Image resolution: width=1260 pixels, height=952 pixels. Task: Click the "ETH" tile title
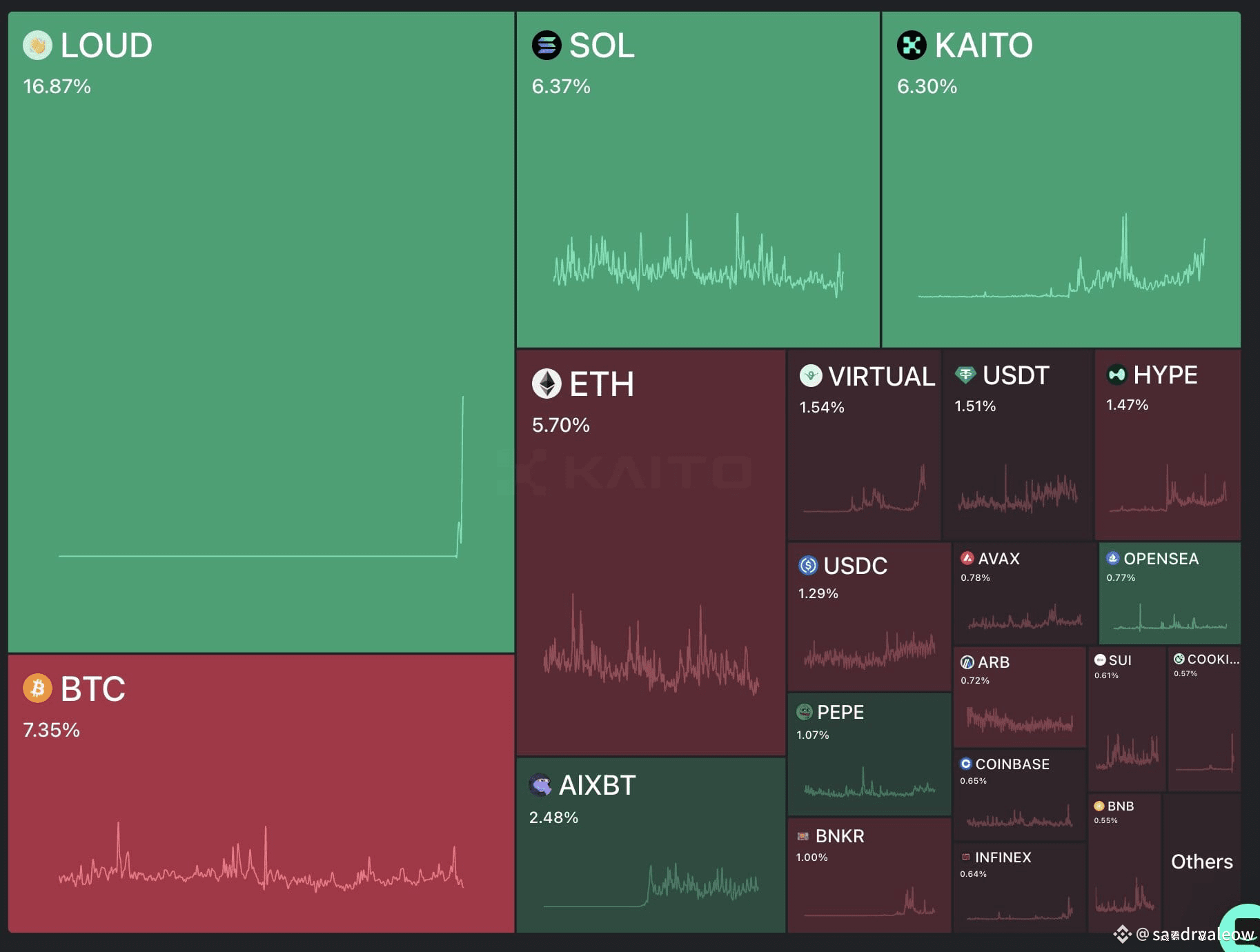pos(602,384)
